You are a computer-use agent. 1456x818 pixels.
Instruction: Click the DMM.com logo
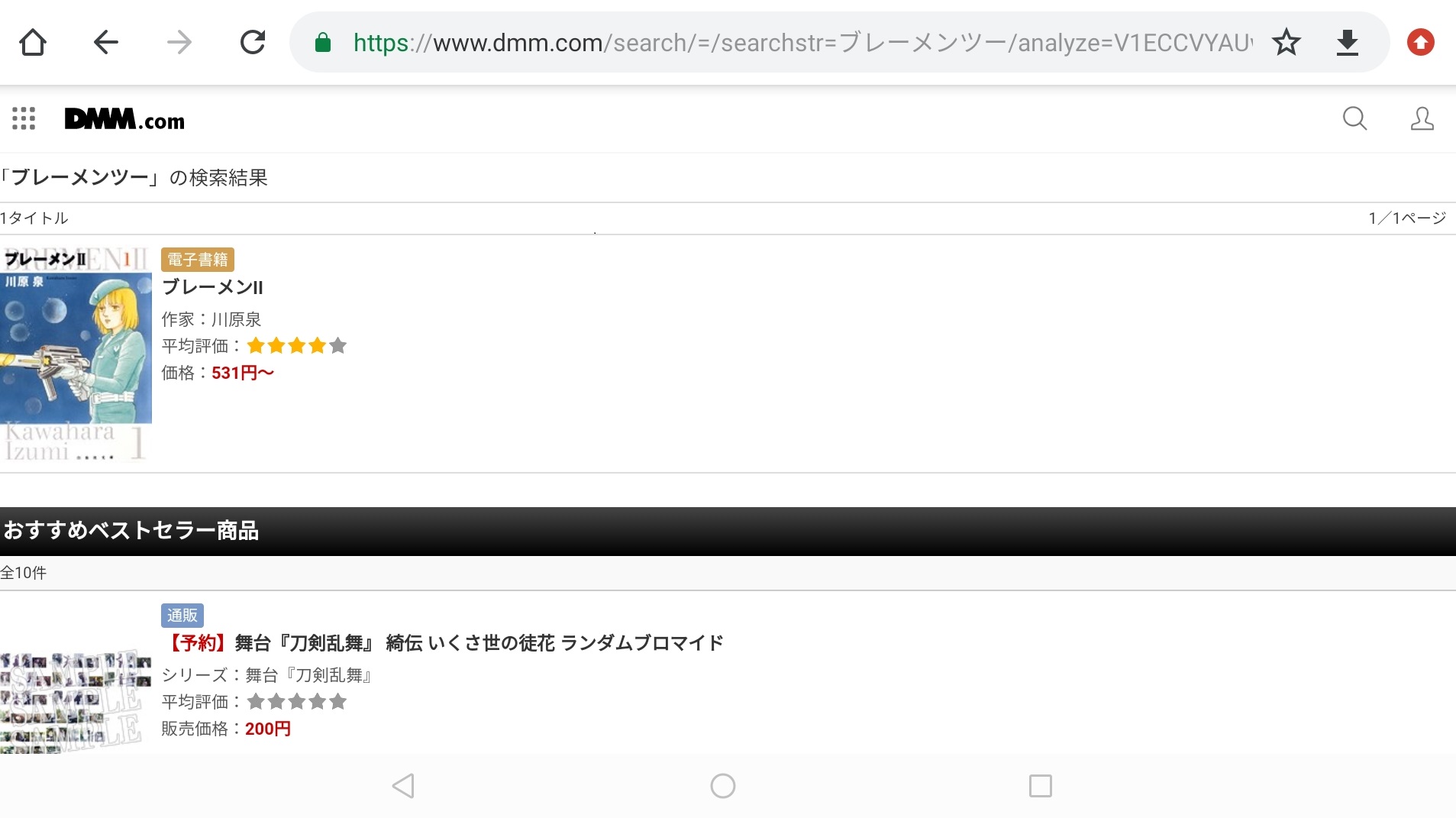(124, 119)
